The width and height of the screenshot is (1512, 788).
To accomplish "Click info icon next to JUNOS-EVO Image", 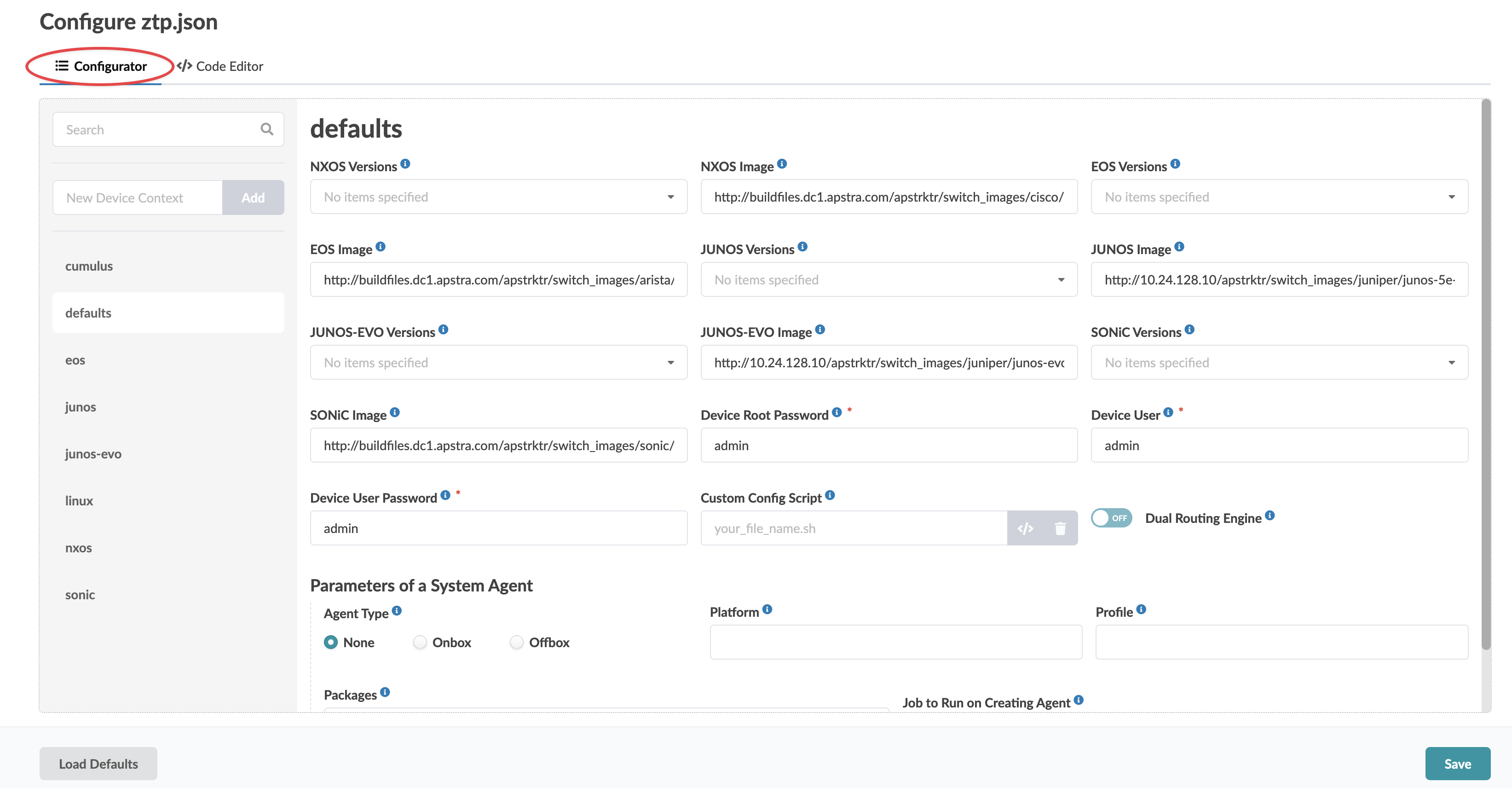I will tap(820, 330).
